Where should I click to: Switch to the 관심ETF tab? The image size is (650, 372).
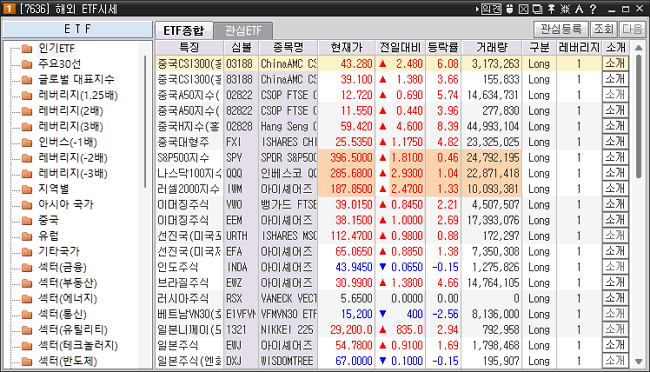pos(243,31)
